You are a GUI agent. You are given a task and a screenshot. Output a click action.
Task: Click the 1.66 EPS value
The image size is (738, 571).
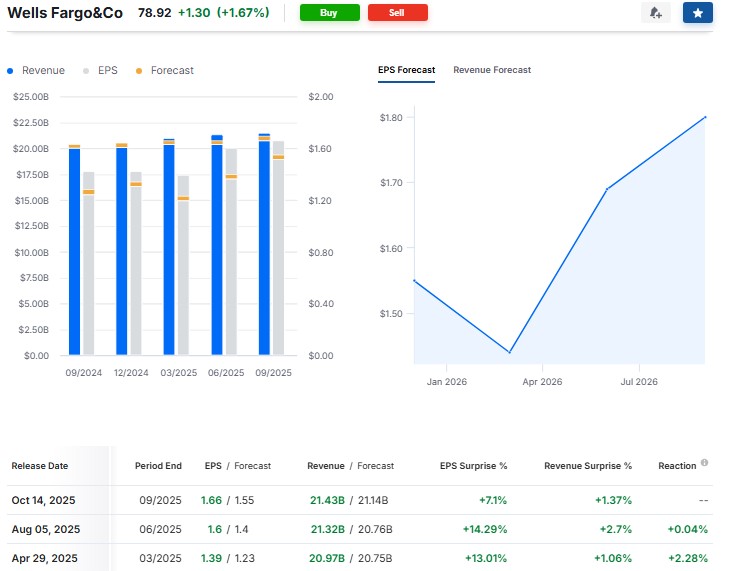click(x=211, y=500)
